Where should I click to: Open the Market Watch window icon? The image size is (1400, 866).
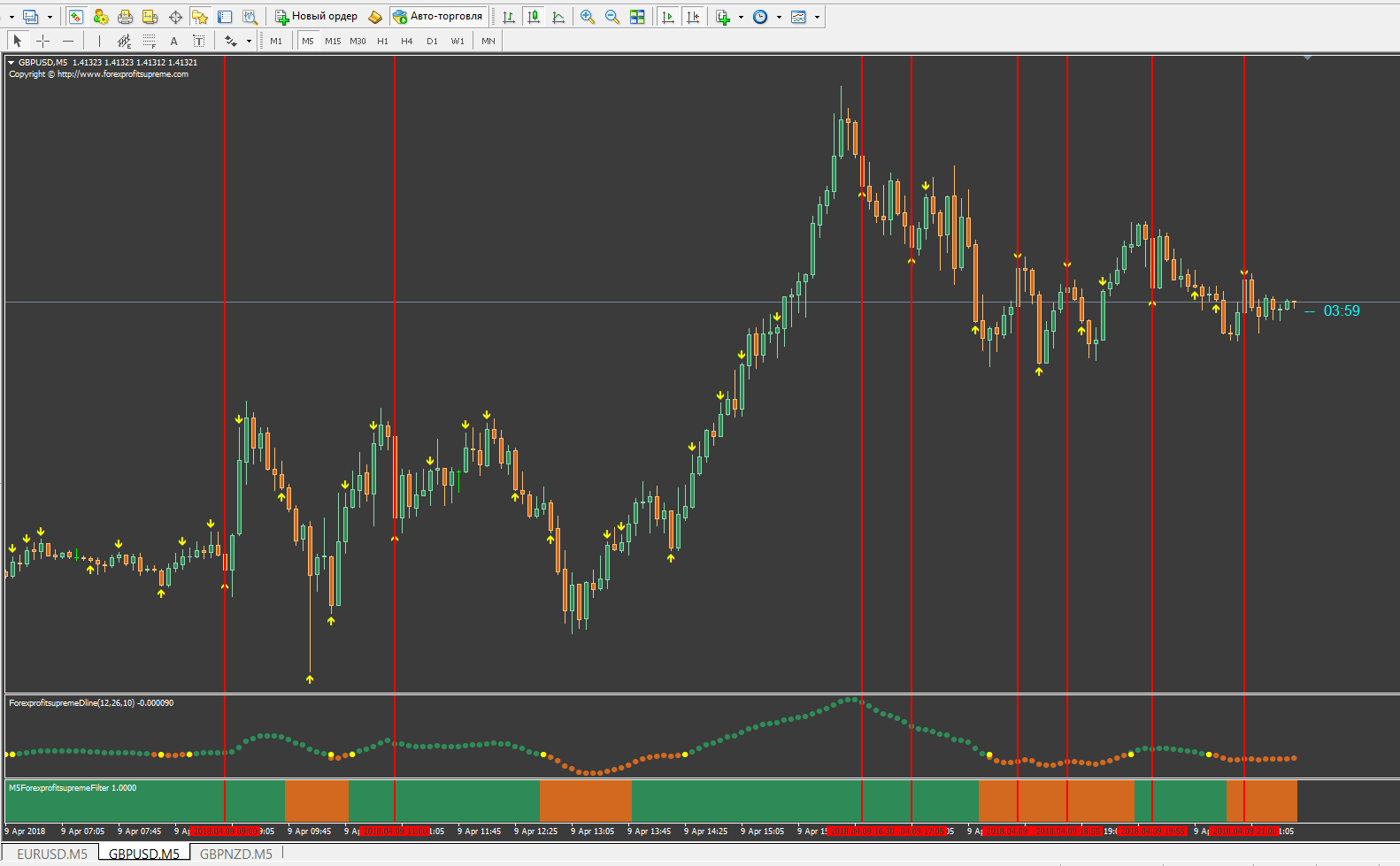[76, 17]
